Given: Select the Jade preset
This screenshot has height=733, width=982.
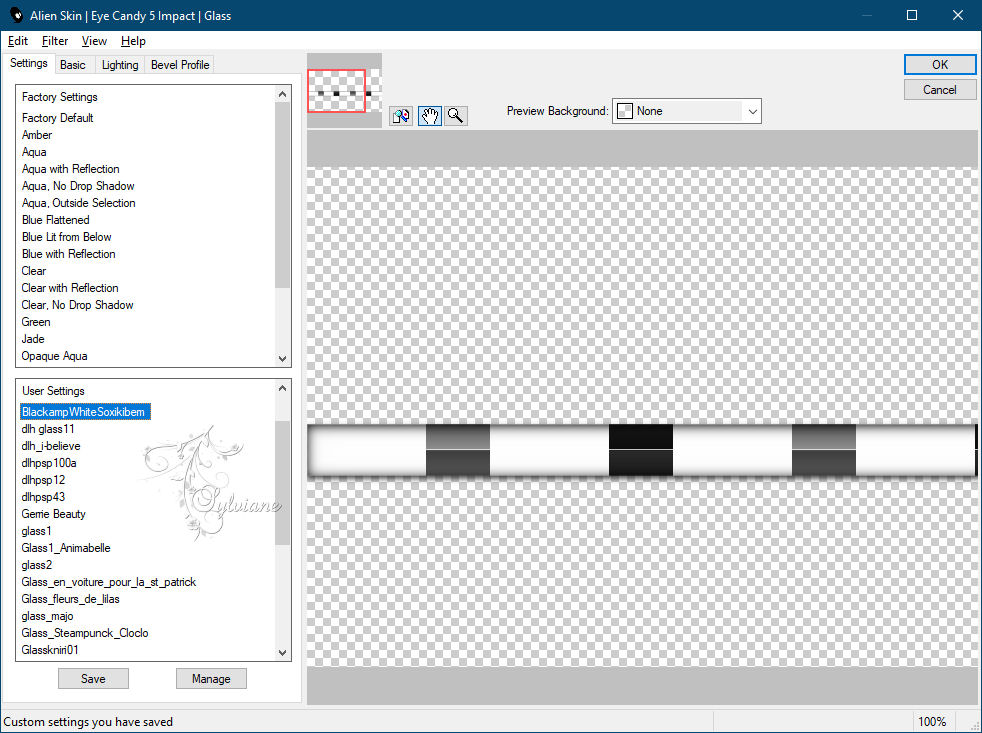Looking at the screenshot, I should 33,338.
